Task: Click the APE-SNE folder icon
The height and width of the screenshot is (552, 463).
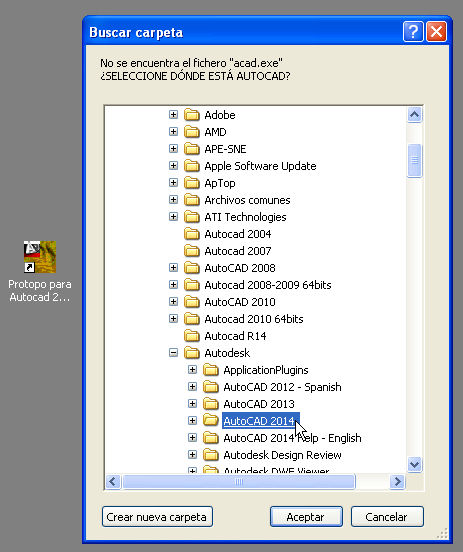Action: tap(192, 149)
